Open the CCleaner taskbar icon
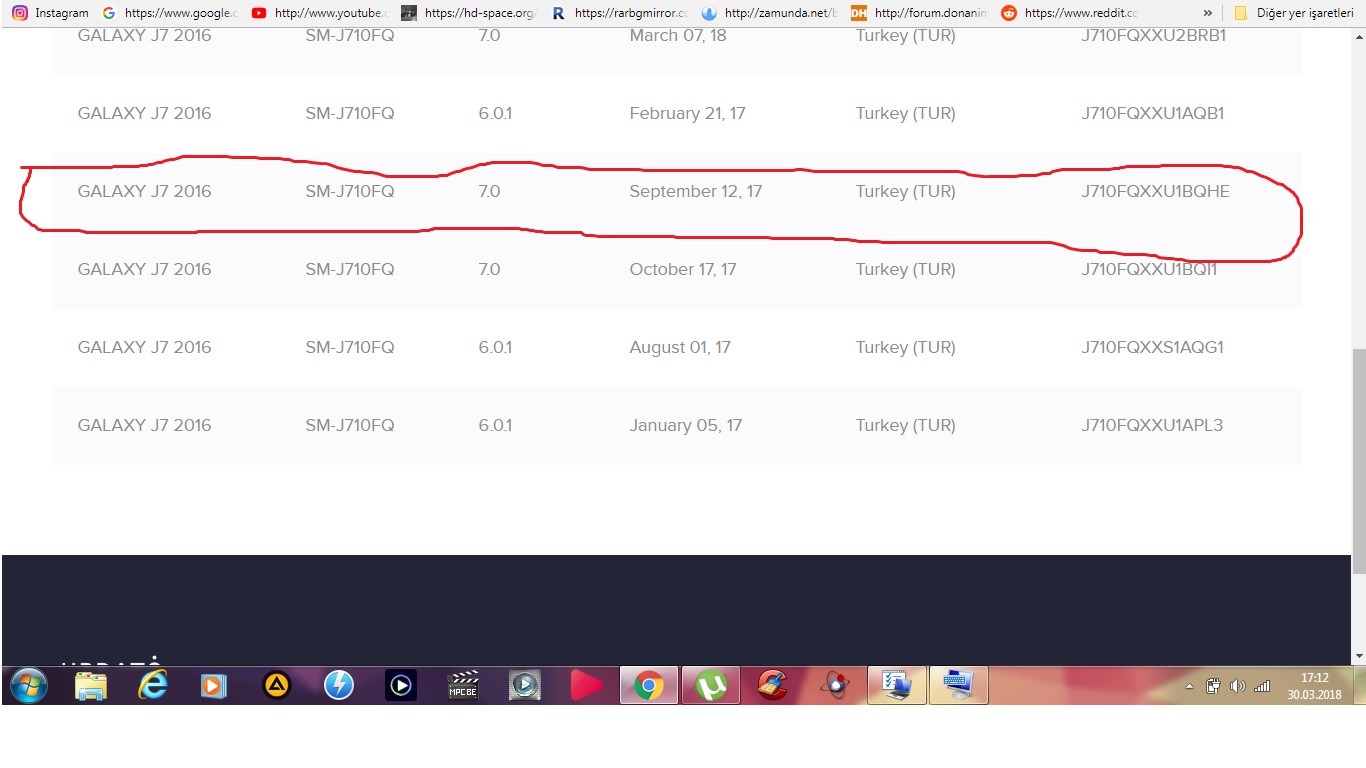Screen dimensions: 1366x768 pos(772,686)
